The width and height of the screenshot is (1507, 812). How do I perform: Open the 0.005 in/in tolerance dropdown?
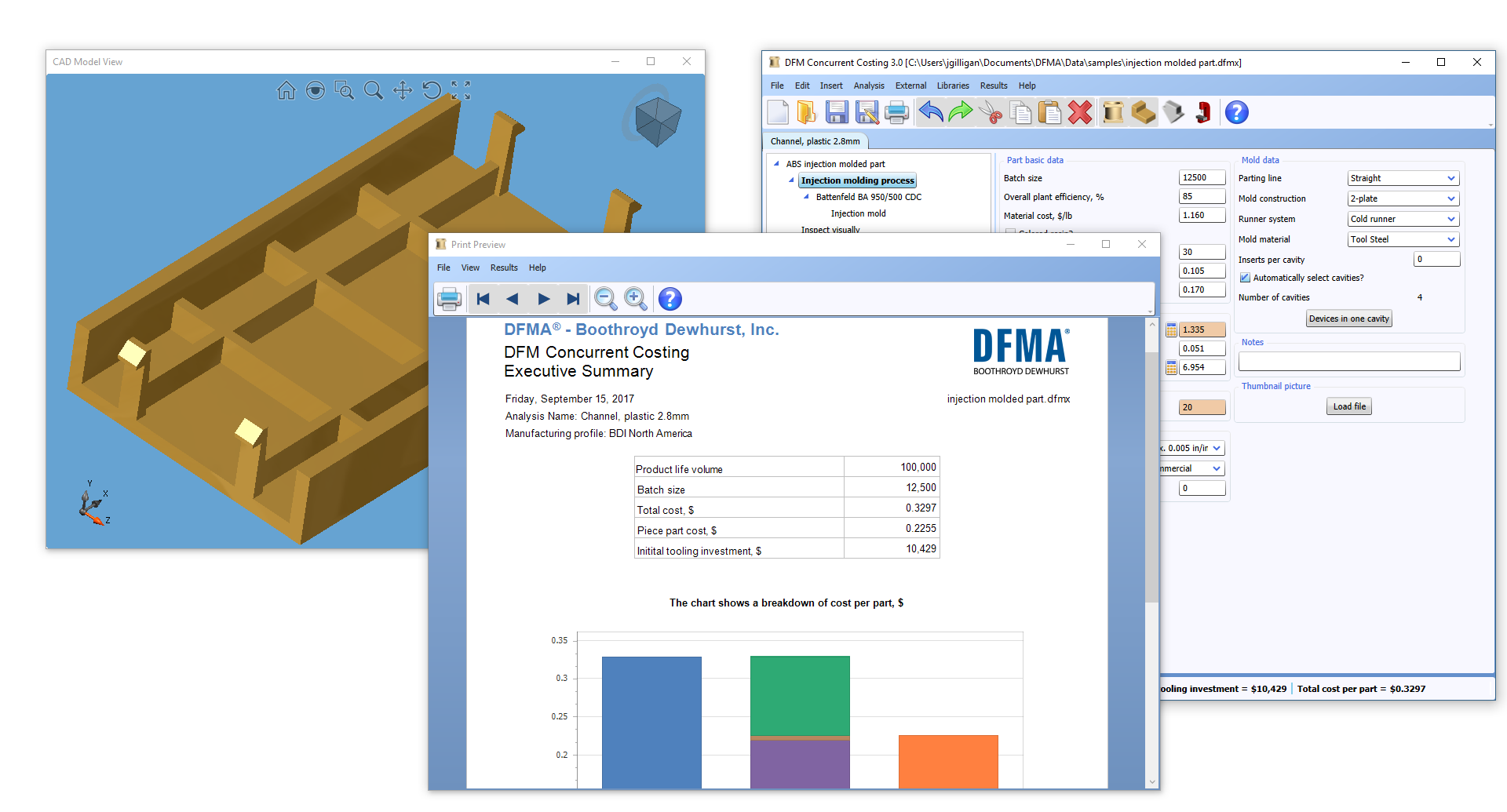click(1217, 448)
